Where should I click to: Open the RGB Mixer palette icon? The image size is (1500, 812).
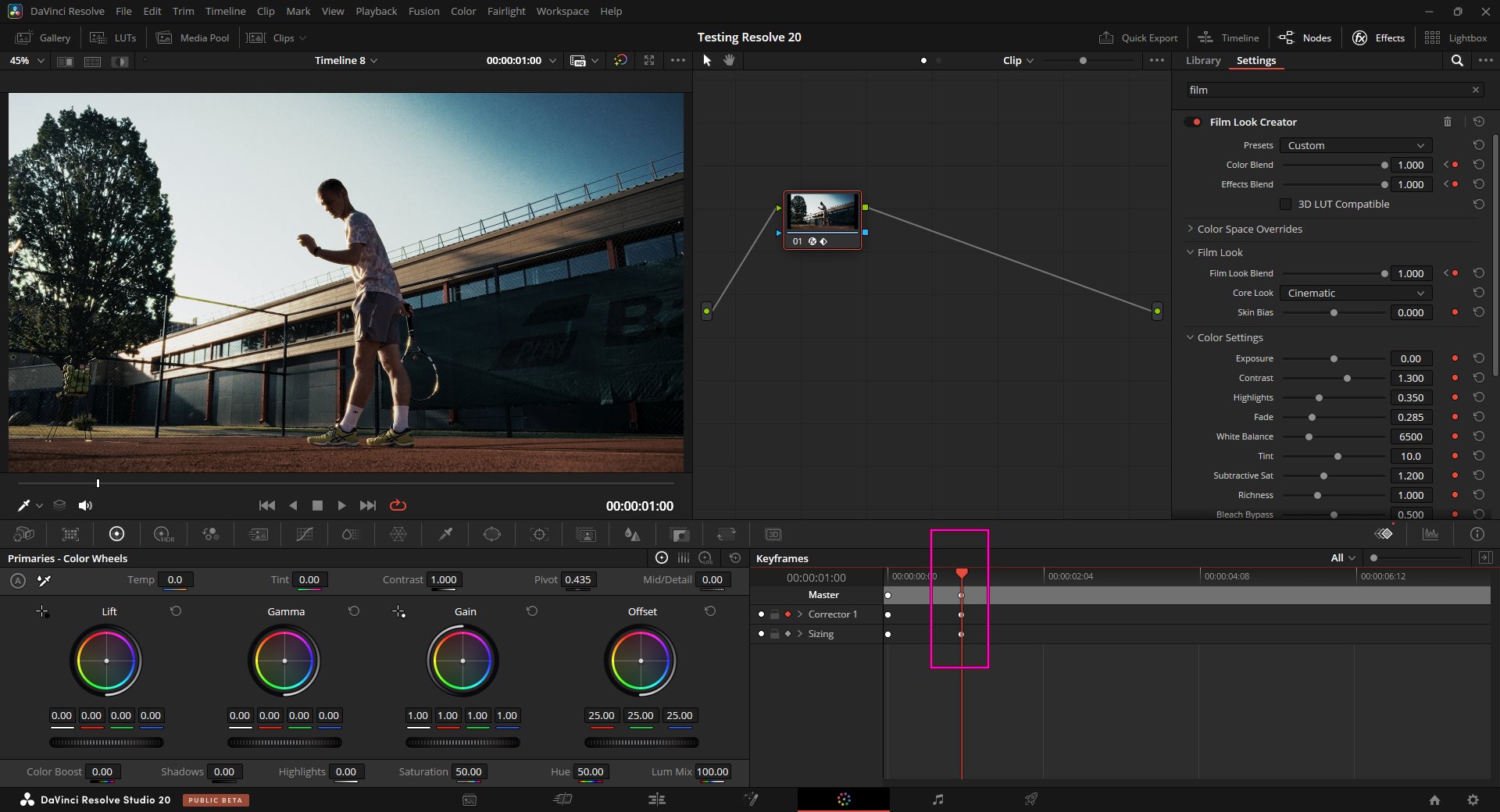click(211, 534)
